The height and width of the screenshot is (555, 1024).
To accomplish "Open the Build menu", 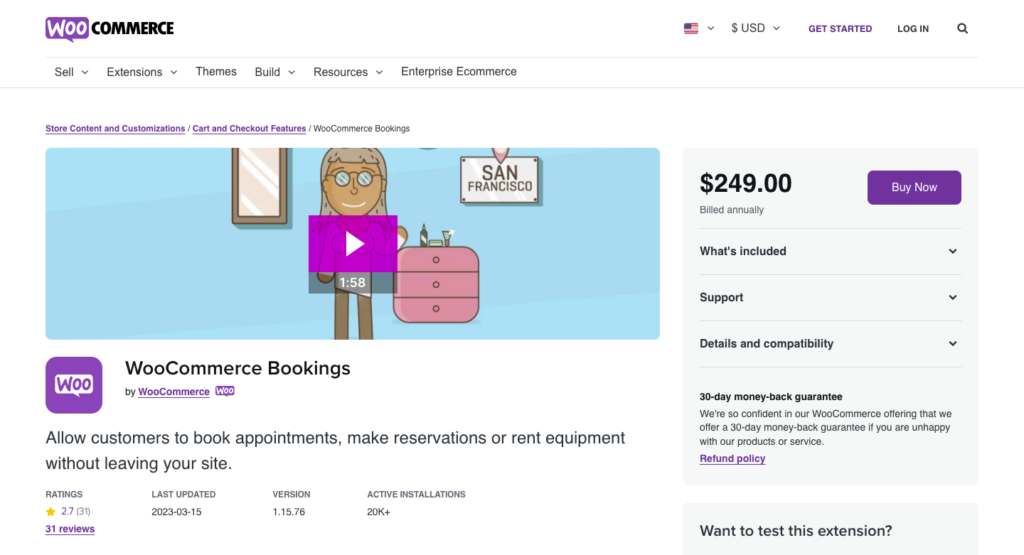I will click(x=274, y=72).
